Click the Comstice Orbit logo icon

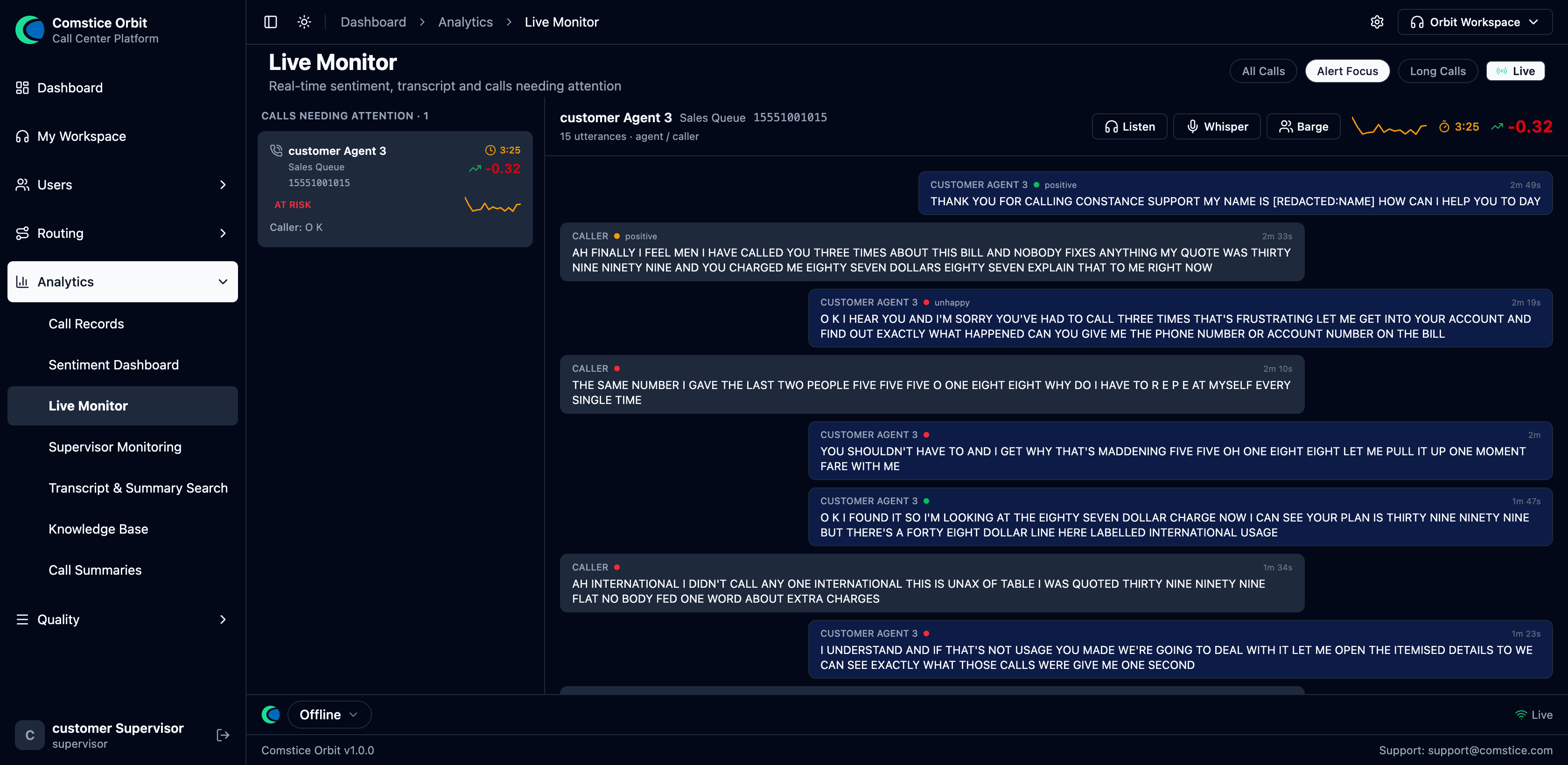[30, 30]
